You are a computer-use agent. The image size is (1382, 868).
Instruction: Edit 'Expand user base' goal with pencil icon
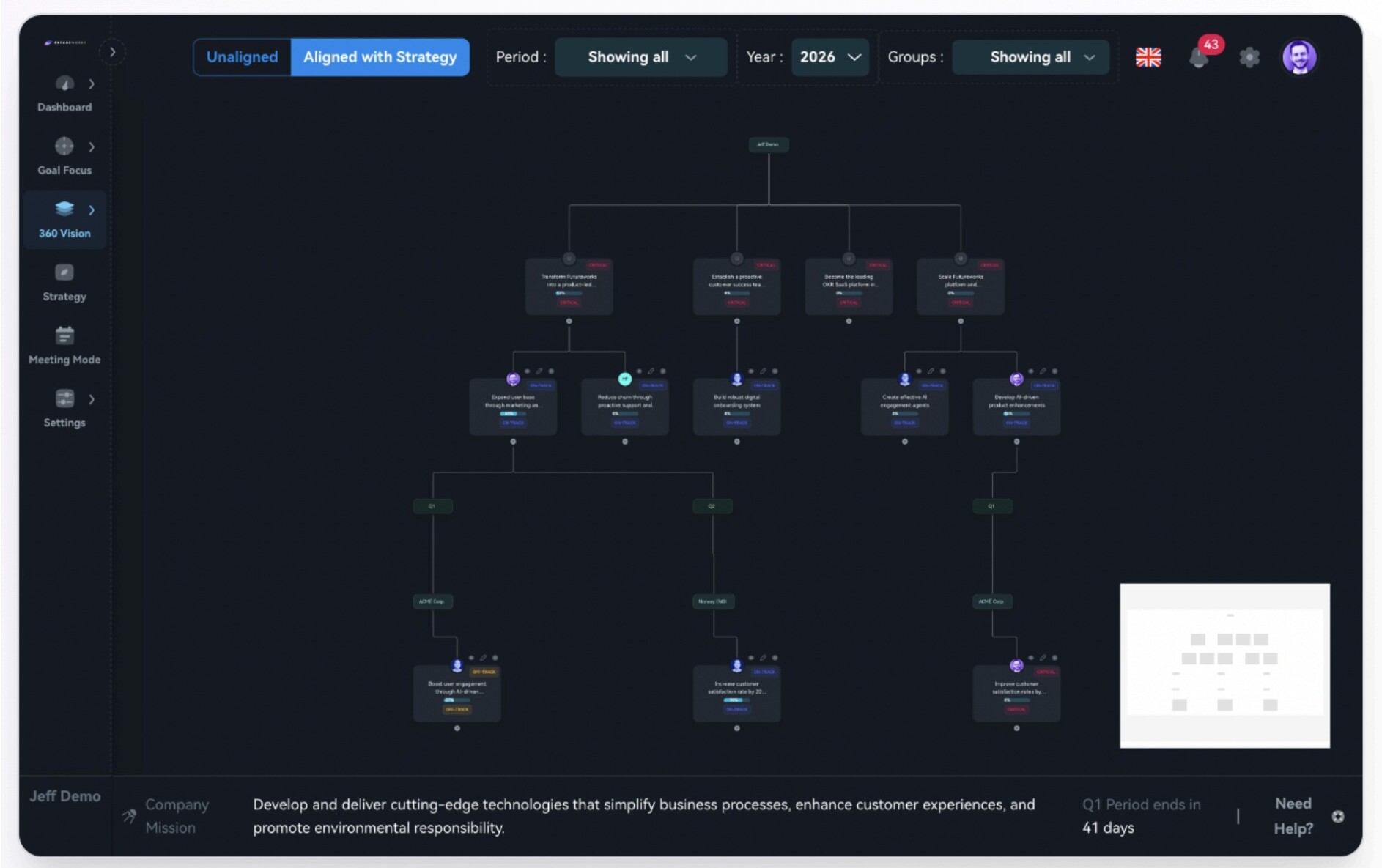point(539,371)
